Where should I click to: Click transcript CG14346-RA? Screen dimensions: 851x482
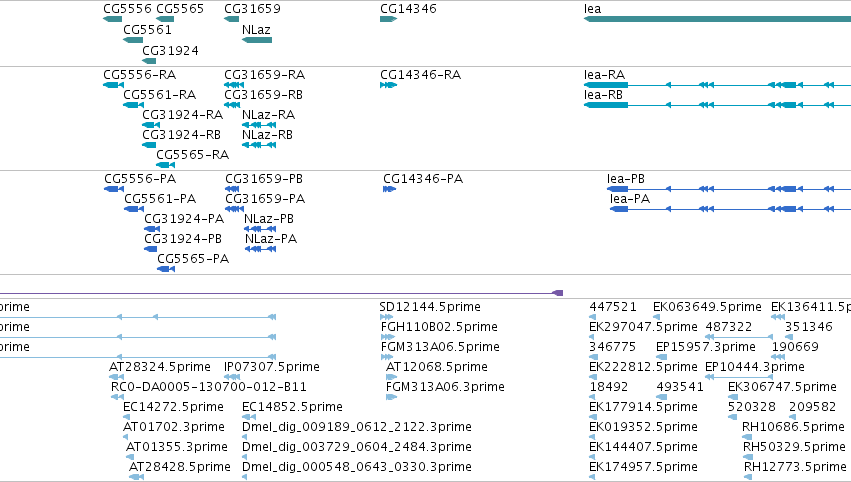pyautogui.click(x=421, y=74)
